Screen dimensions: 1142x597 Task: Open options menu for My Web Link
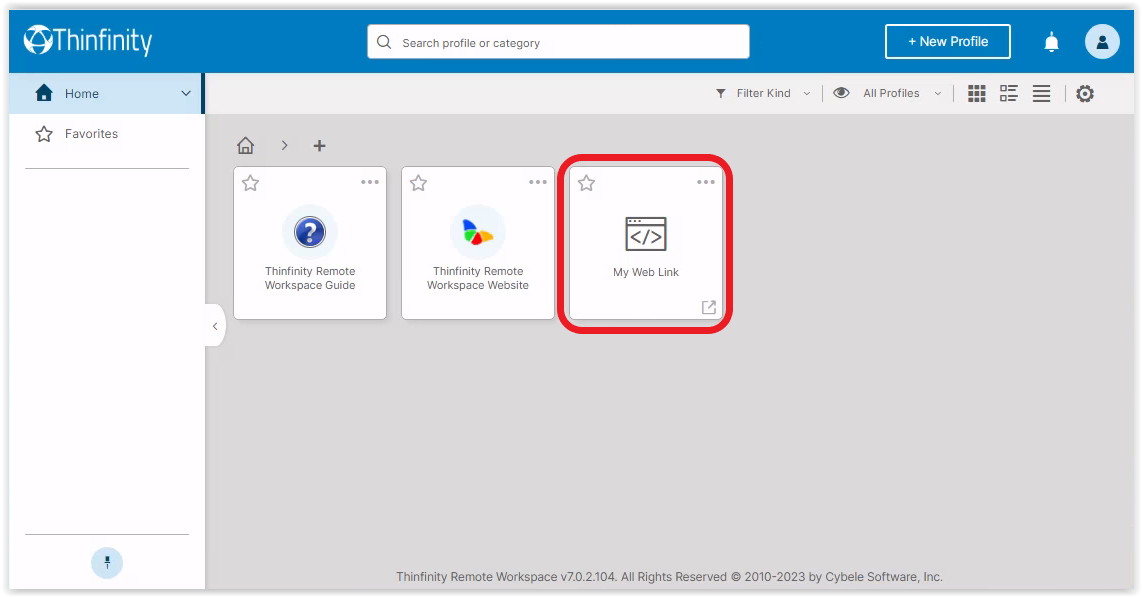pos(706,182)
